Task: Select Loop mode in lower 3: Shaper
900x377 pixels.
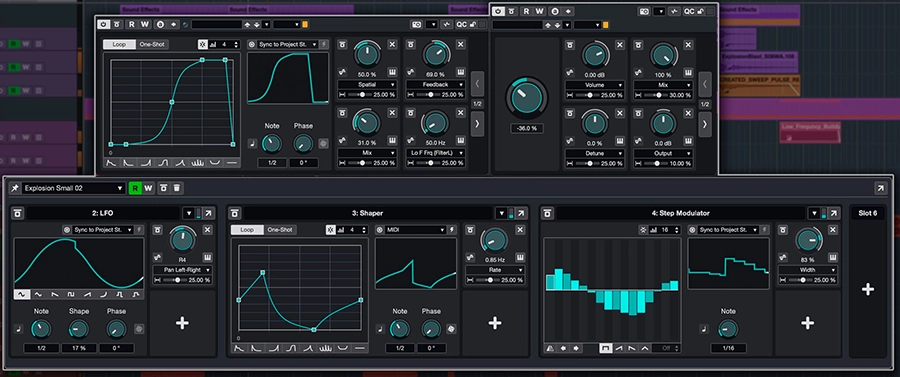Action: pos(247,230)
